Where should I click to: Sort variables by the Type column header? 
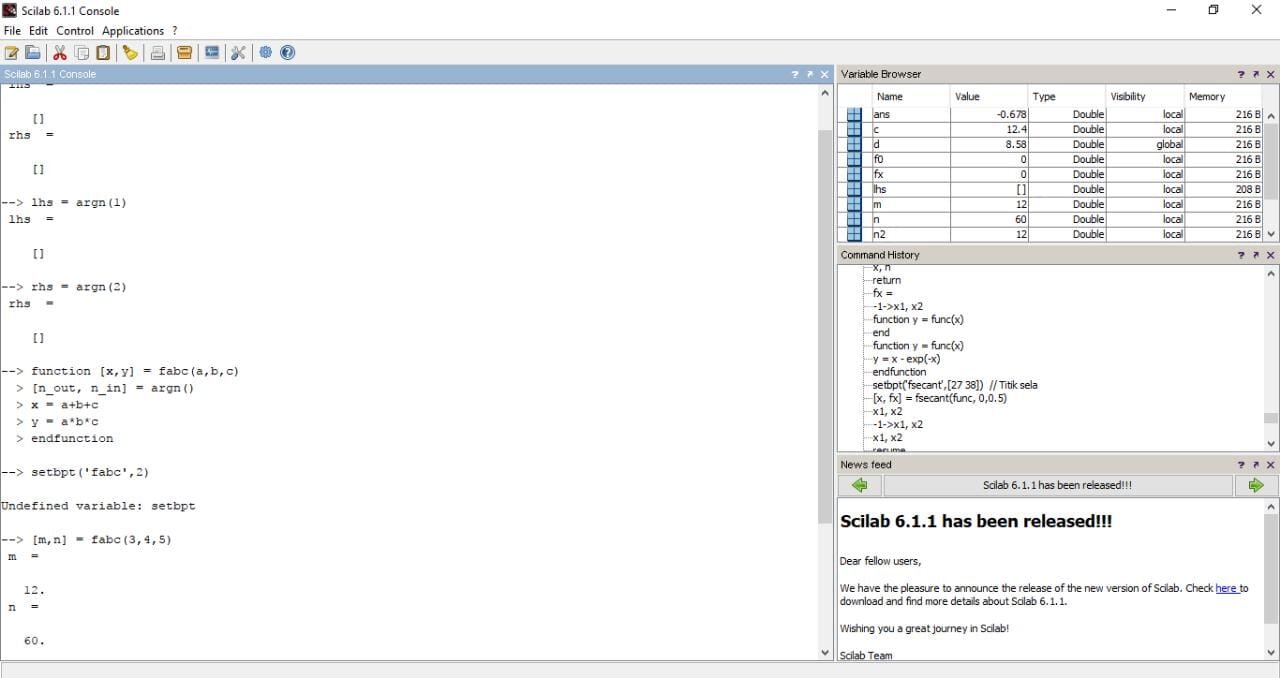[1067, 97]
